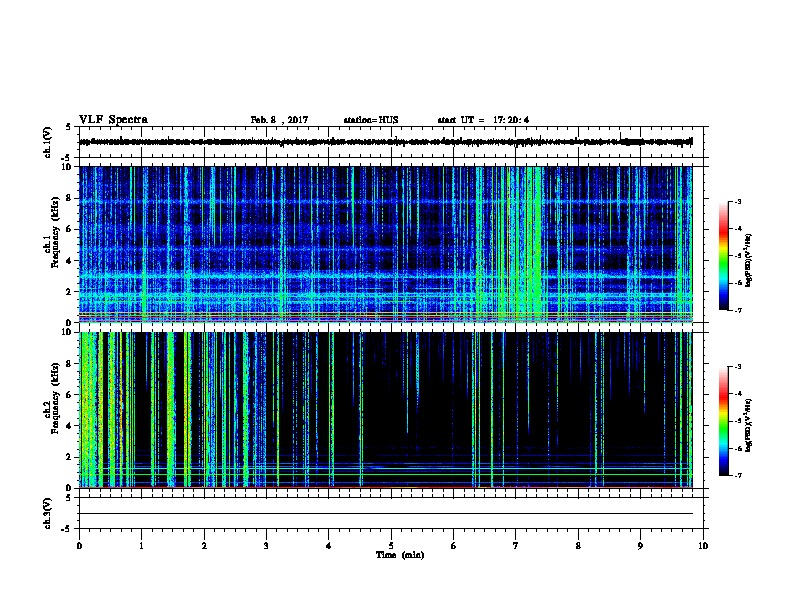Click the "2" kHz tick label on ch.2 axis
This screenshot has width=792, height=612.
pyautogui.click(x=69, y=457)
